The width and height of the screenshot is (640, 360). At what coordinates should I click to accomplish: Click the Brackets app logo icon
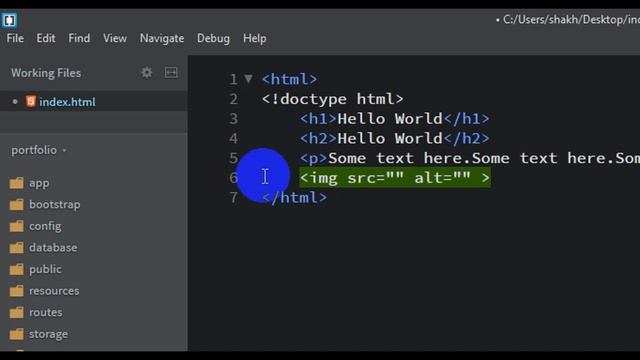pyautogui.click(x=9, y=20)
